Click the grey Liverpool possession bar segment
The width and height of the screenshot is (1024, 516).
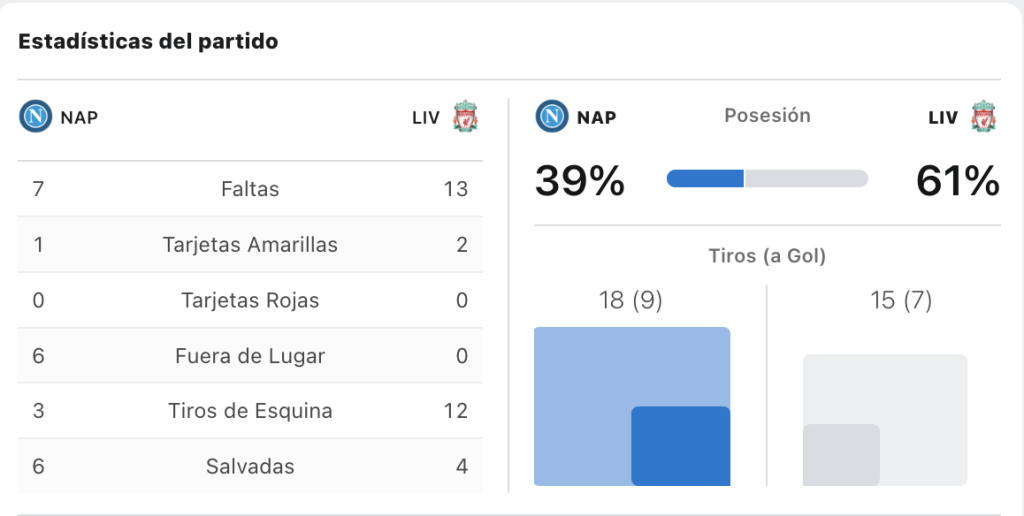[807, 178]
